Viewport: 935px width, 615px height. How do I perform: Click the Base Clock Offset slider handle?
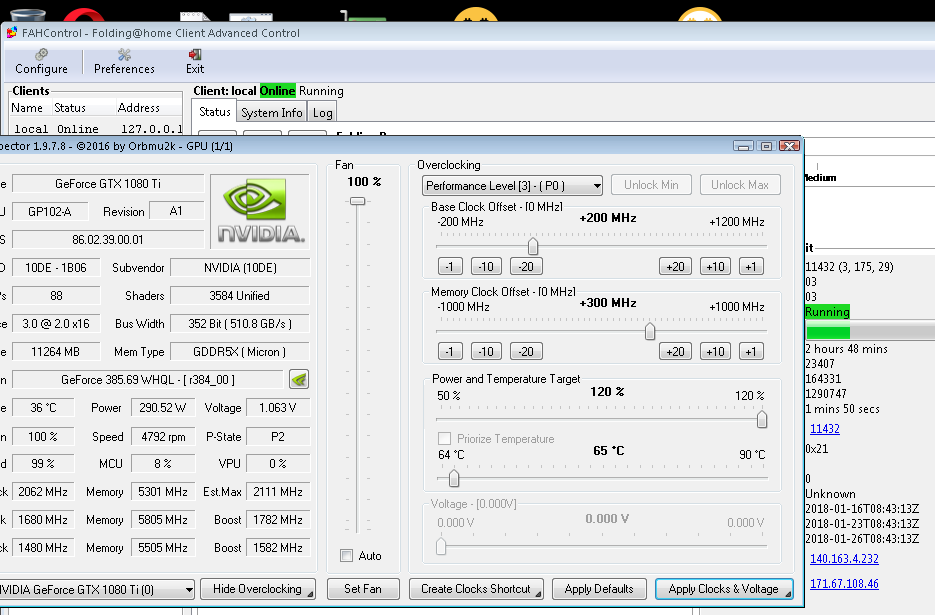coord(532,246)
